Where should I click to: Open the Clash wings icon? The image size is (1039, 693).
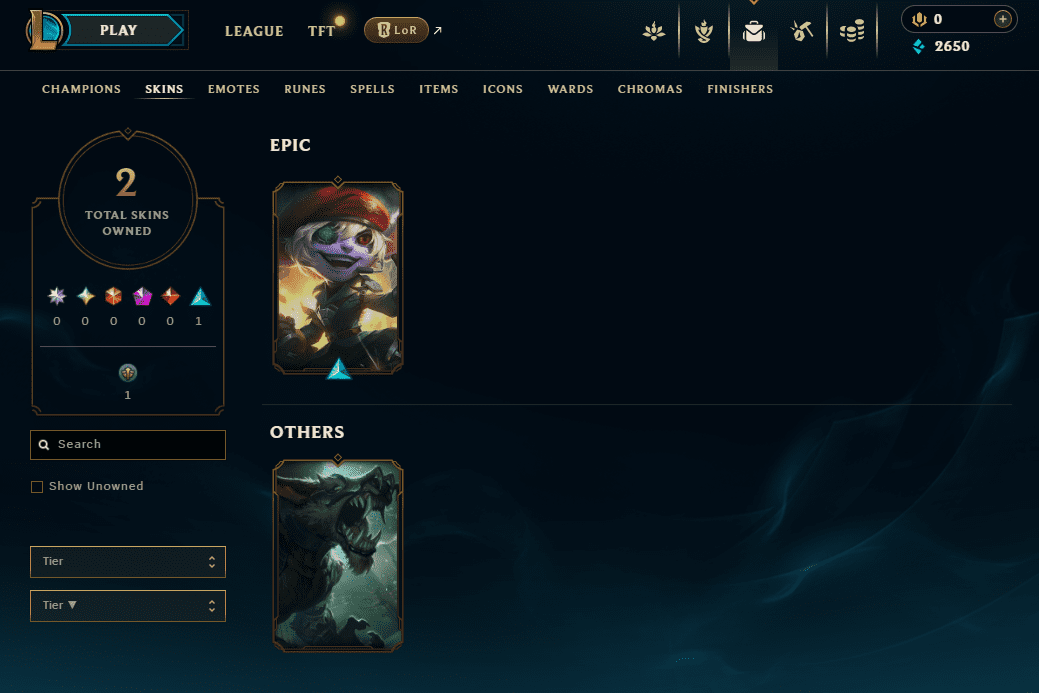click(x=654, y=31)
